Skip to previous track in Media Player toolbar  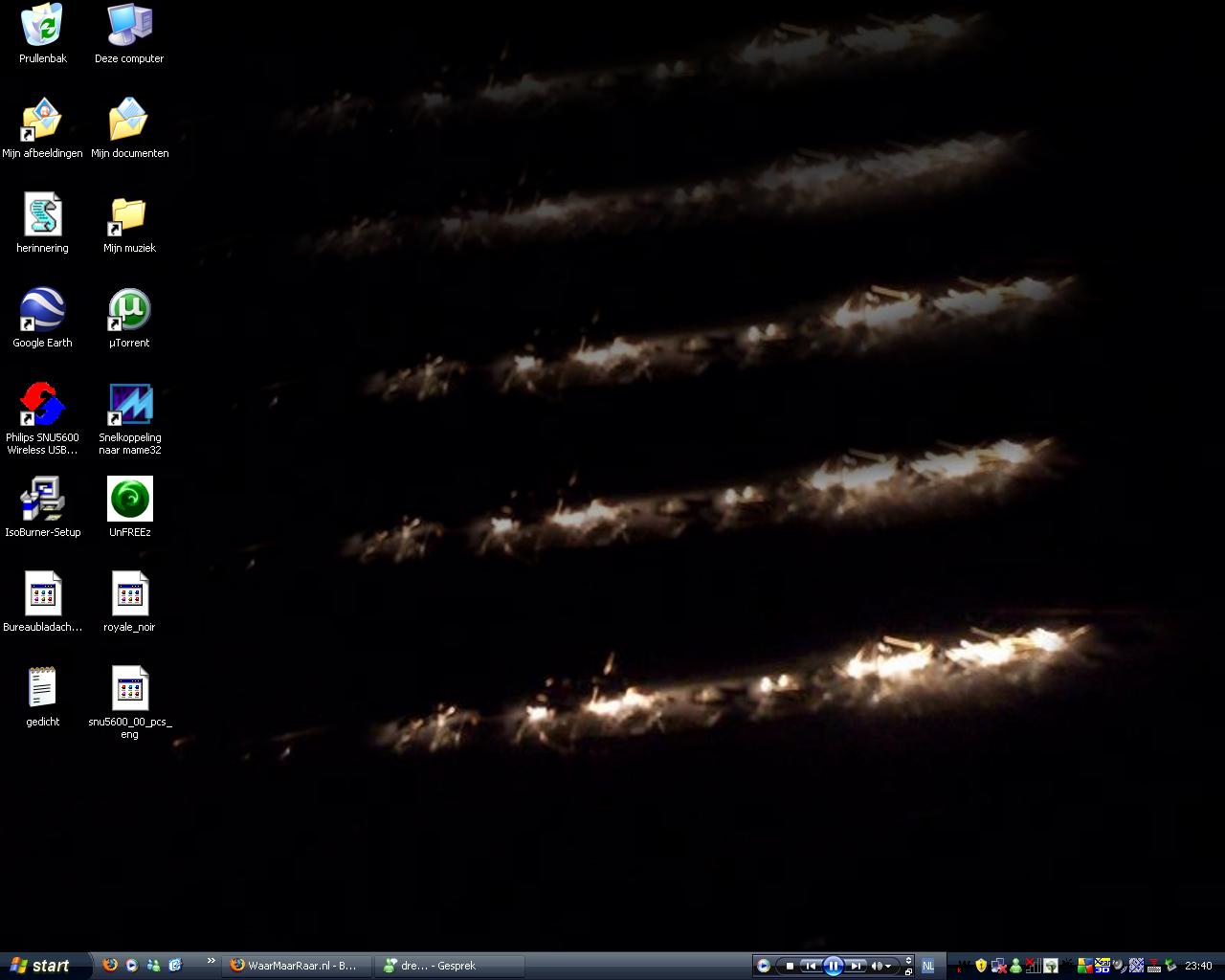pyautogui.click(x=811, y=966)
